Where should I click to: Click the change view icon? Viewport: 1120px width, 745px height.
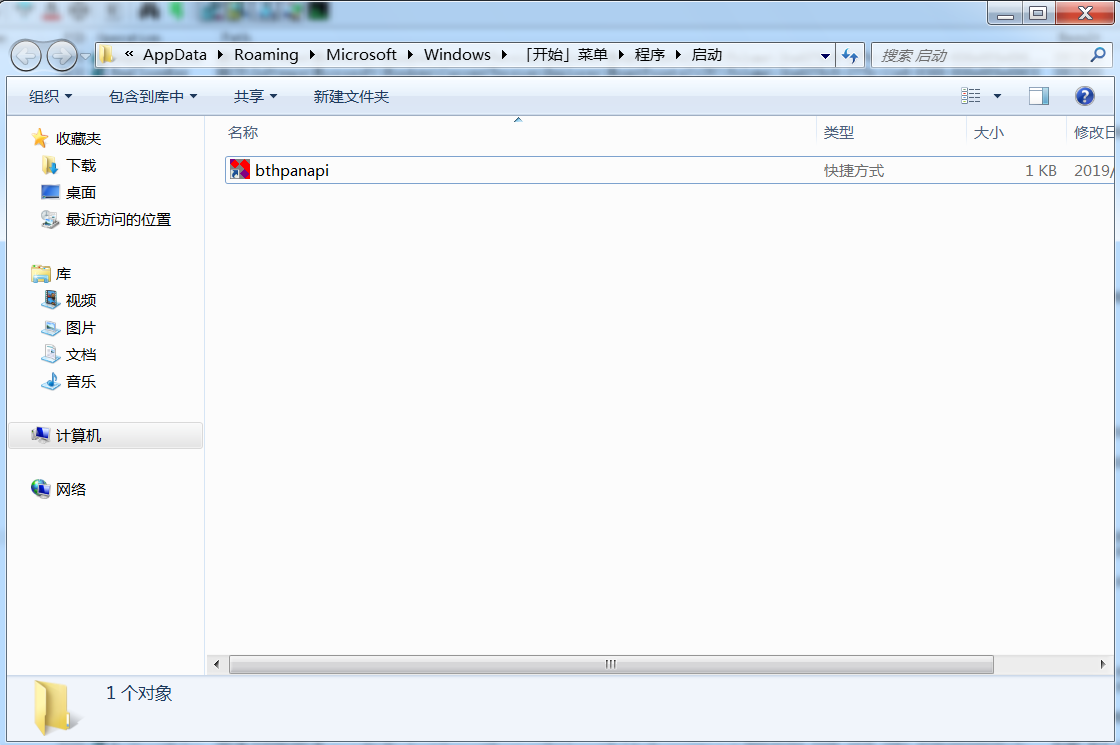tap(971, 96)
